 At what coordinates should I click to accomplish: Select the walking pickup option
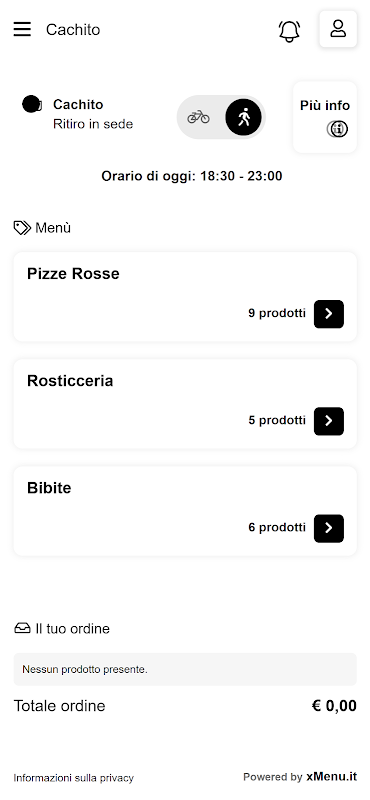click(243, 117)
